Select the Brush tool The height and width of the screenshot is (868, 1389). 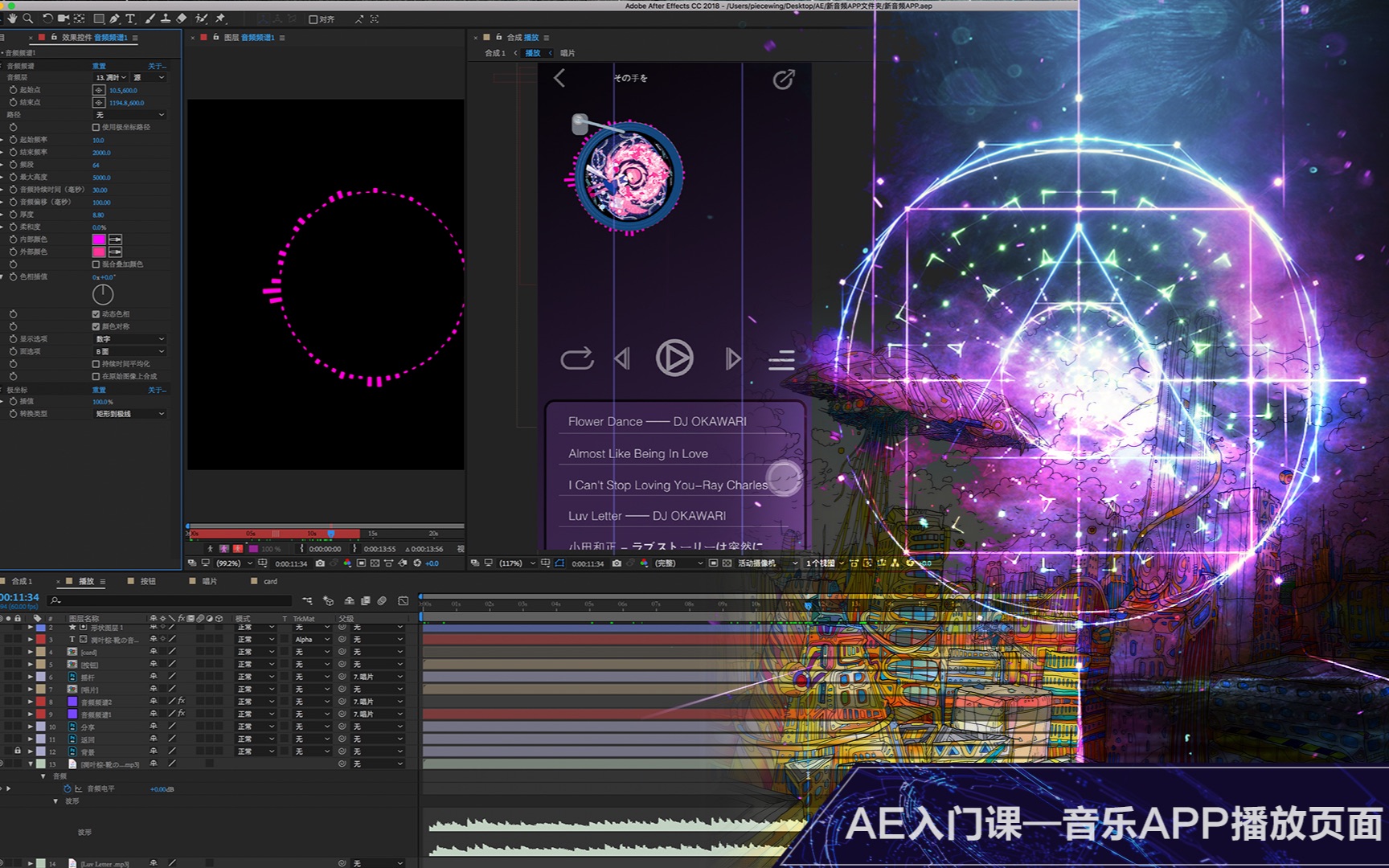click(151, 18)
